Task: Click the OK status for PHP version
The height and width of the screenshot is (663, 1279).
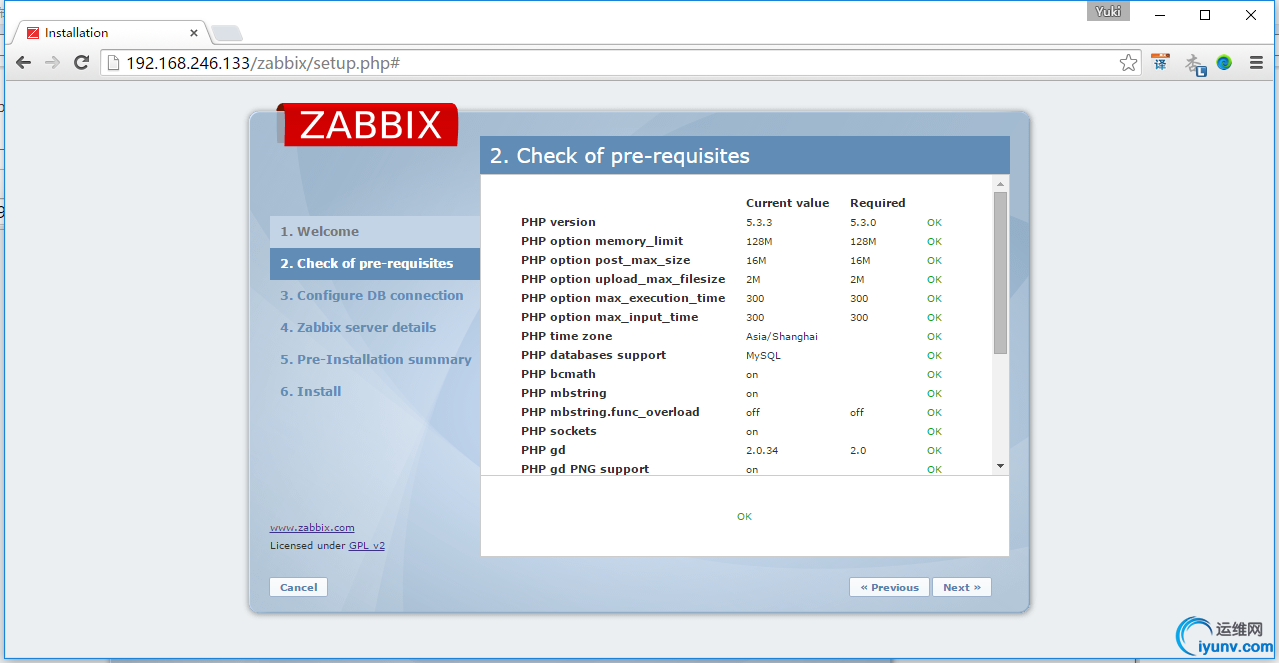Action: (x=934, y=223)
